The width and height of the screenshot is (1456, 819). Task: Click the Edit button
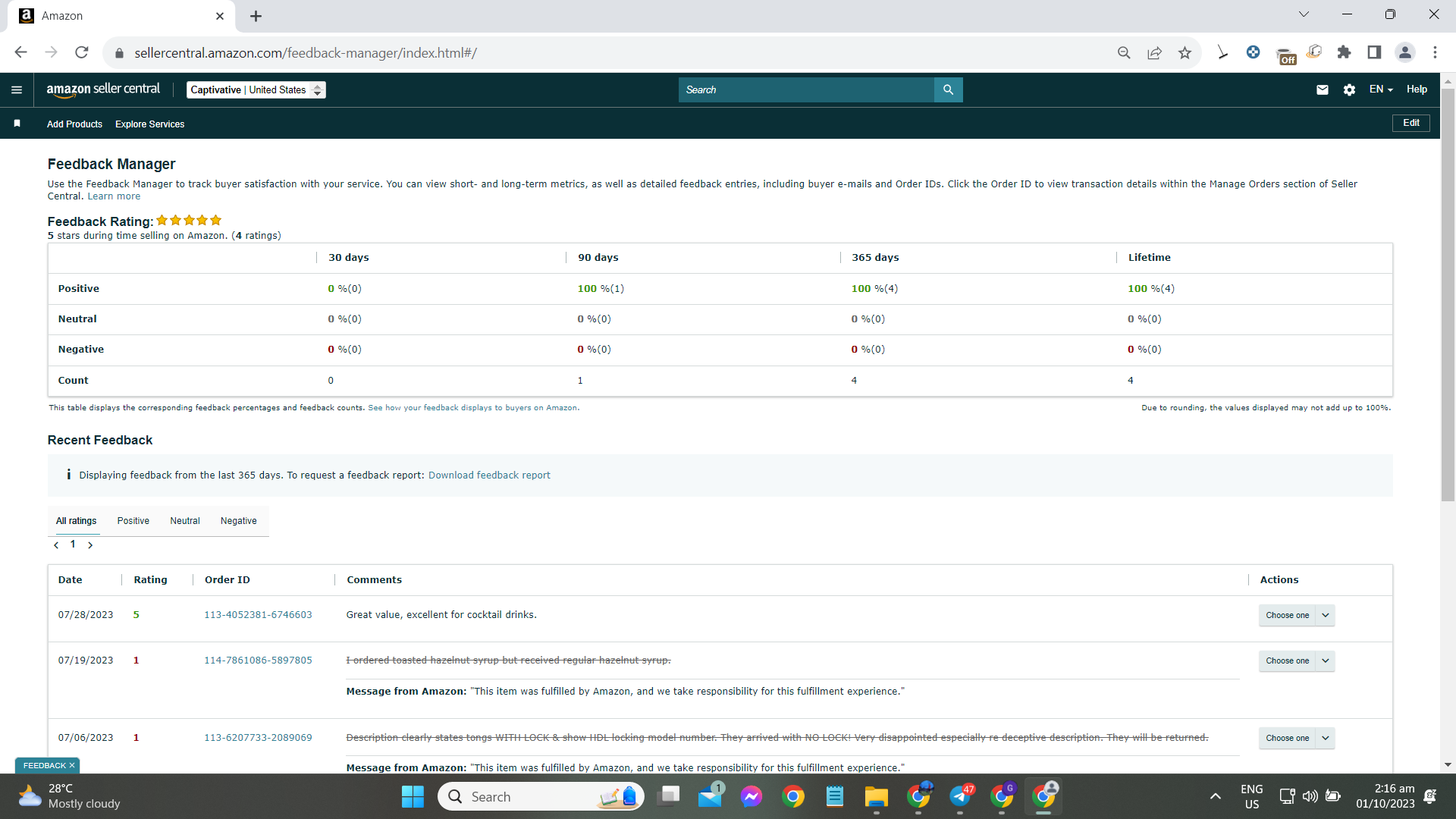click(x=1411, y=123)
